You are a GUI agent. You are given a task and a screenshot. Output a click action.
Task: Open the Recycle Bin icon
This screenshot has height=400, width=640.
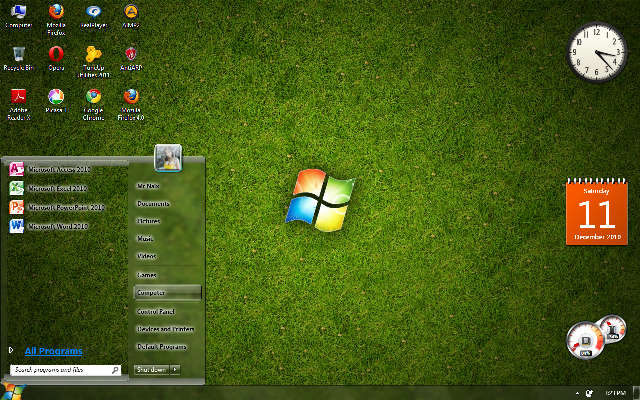(x=18, y=58)
